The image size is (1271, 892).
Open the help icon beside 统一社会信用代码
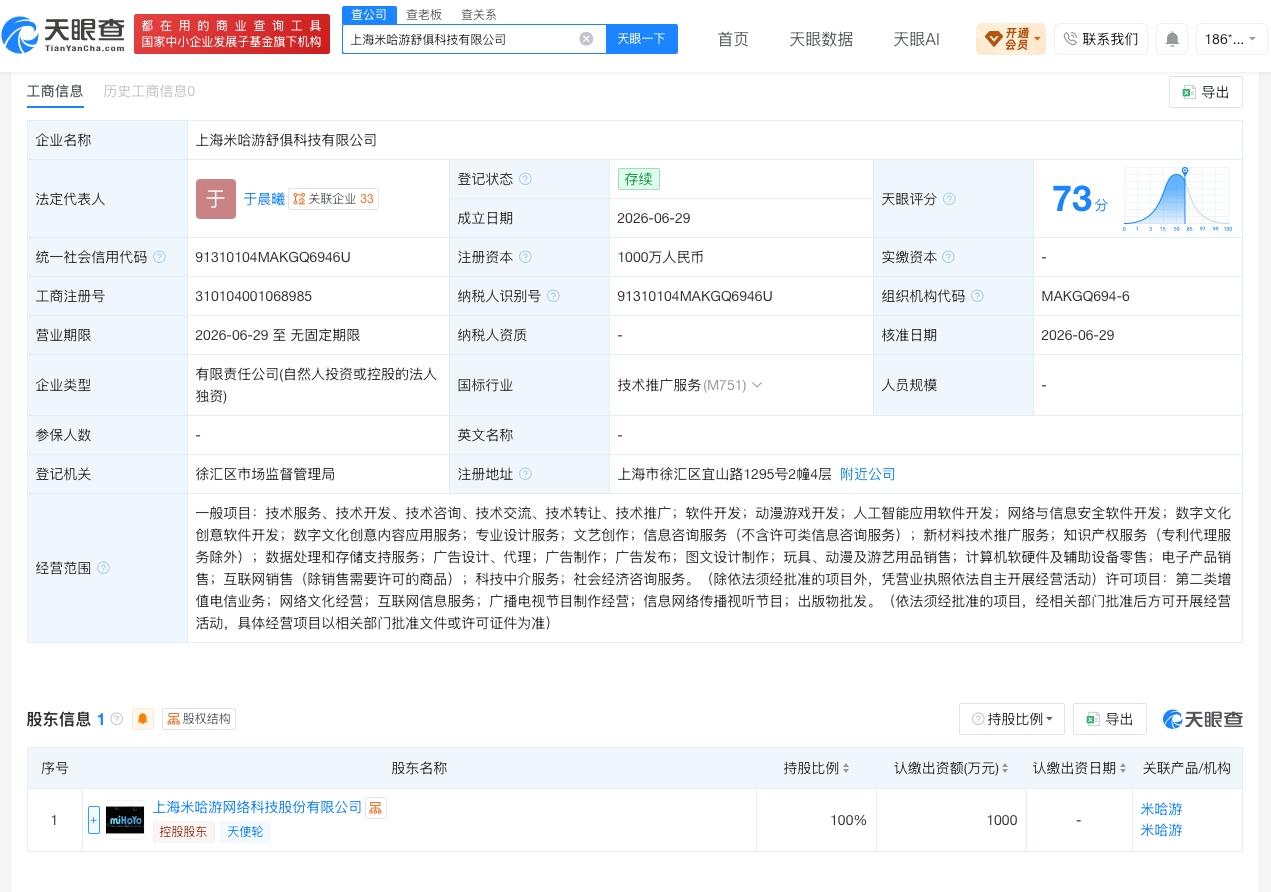[159, 257]
